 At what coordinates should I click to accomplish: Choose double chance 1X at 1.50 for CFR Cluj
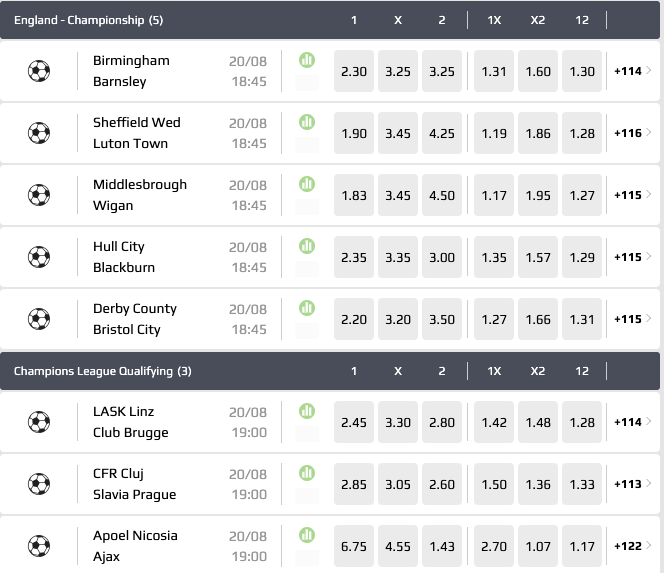494,484
